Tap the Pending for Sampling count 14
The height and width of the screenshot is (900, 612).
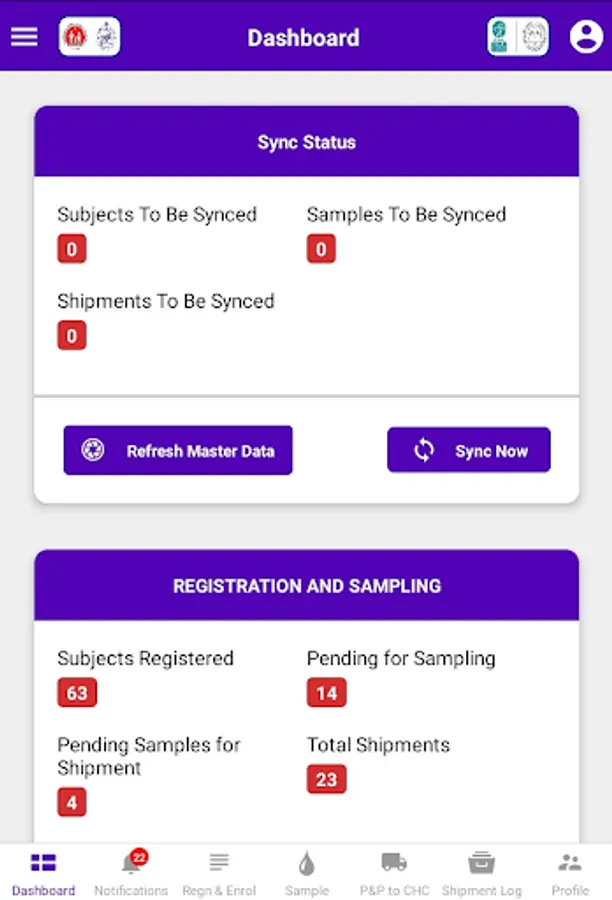(x=326, y=692)
